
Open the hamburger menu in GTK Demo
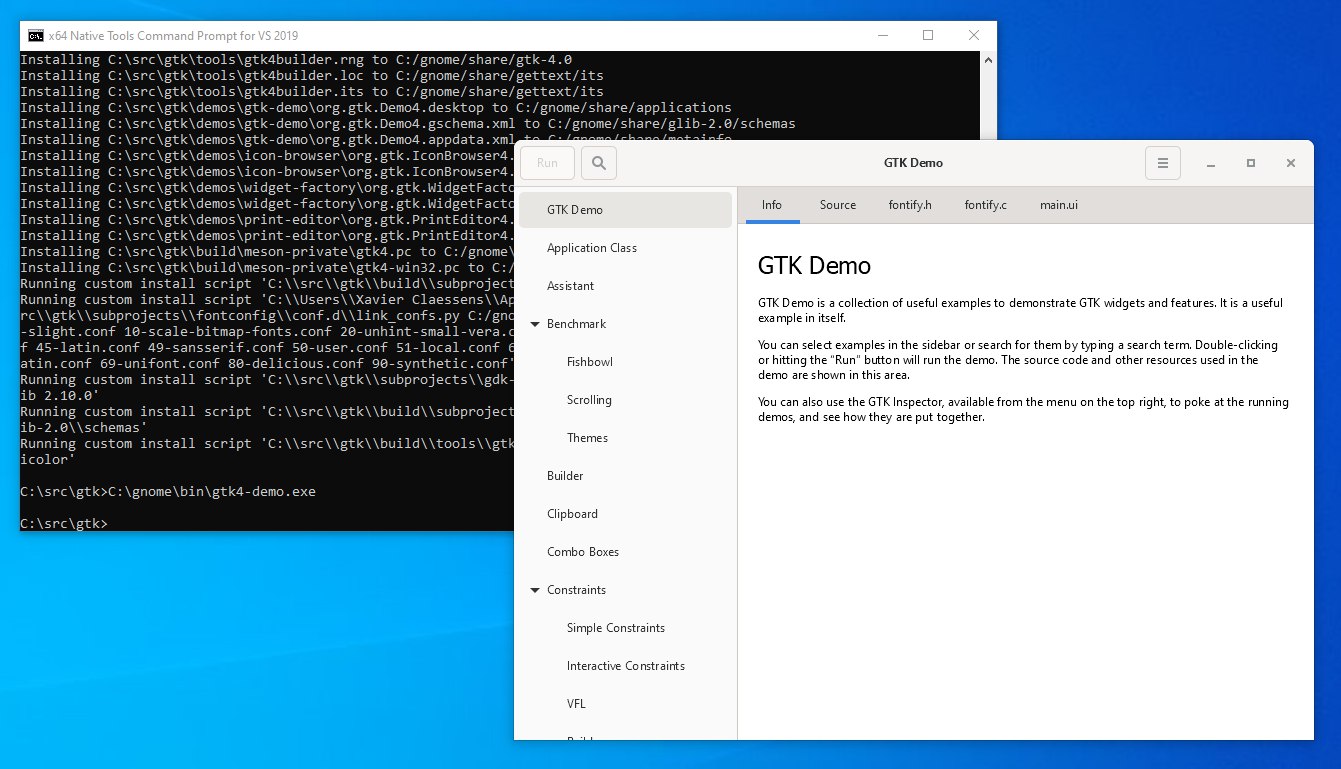click(x=1163, y=163)
